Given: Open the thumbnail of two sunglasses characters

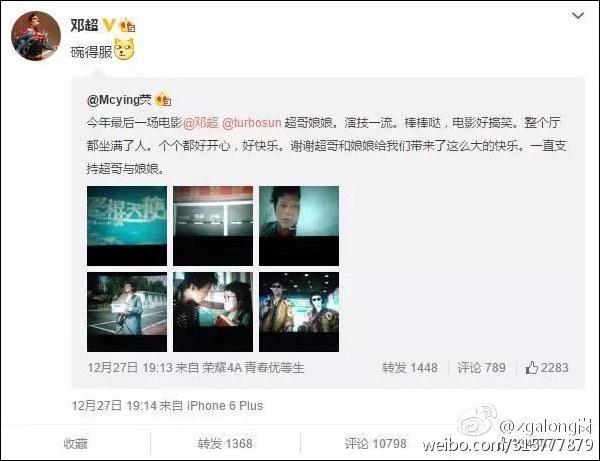Looking at the screenshot, I should [x=299, y=312].
